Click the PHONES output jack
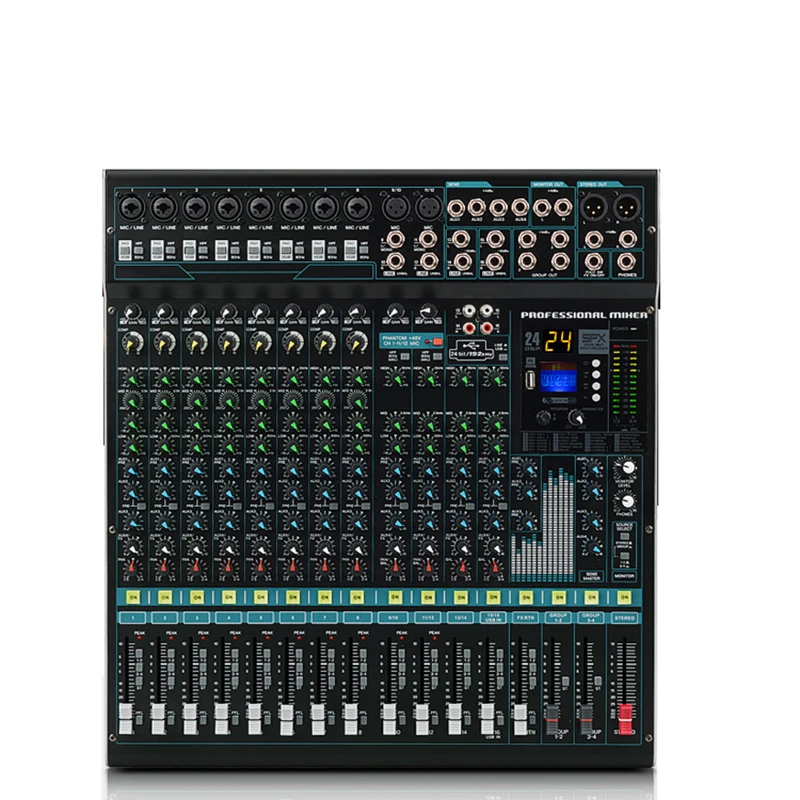The width and height of the screenshot is (800, 800). pyautogui.click(x=626, y=260)
